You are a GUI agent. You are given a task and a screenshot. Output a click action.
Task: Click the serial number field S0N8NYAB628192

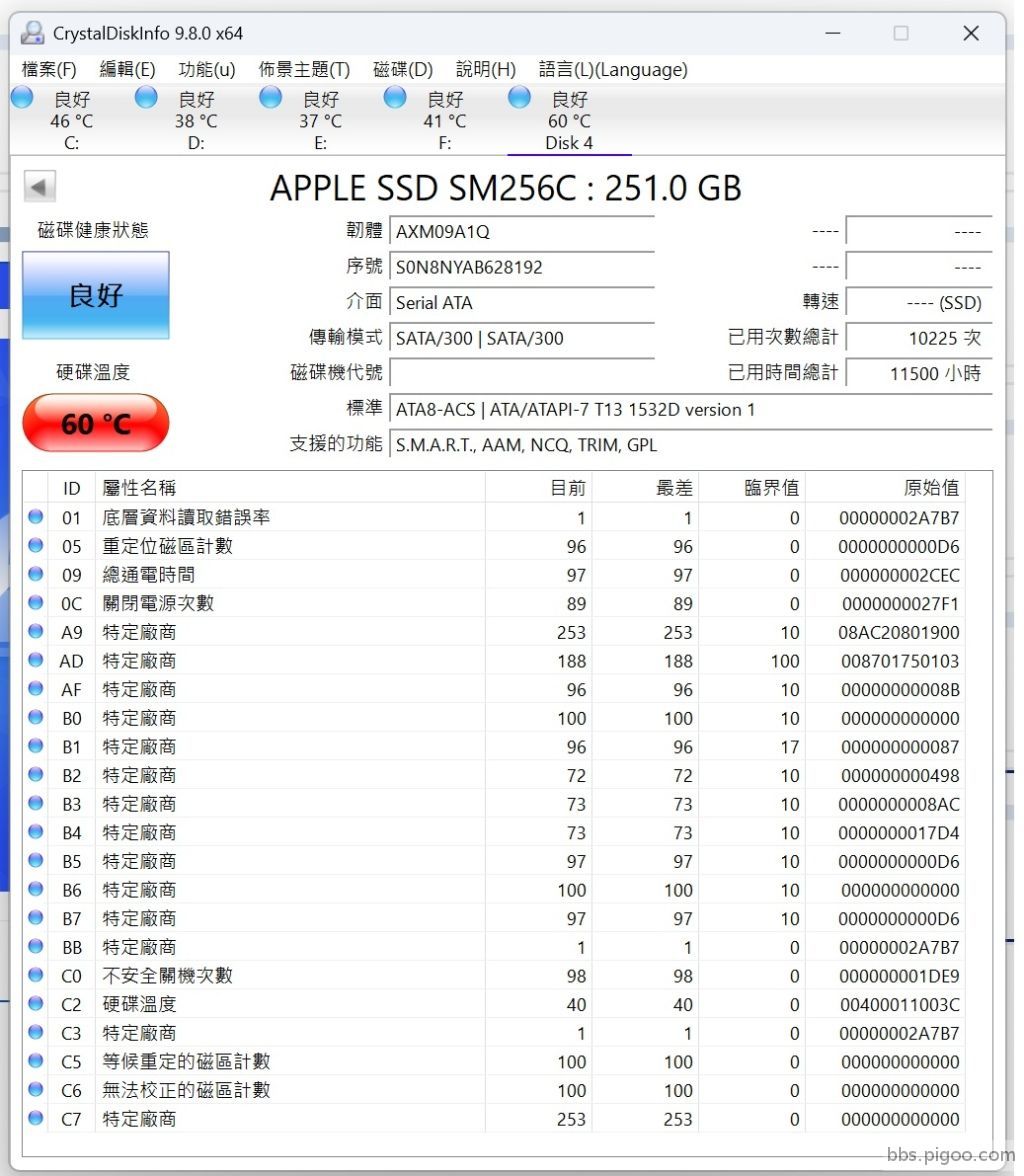(522, 267)
